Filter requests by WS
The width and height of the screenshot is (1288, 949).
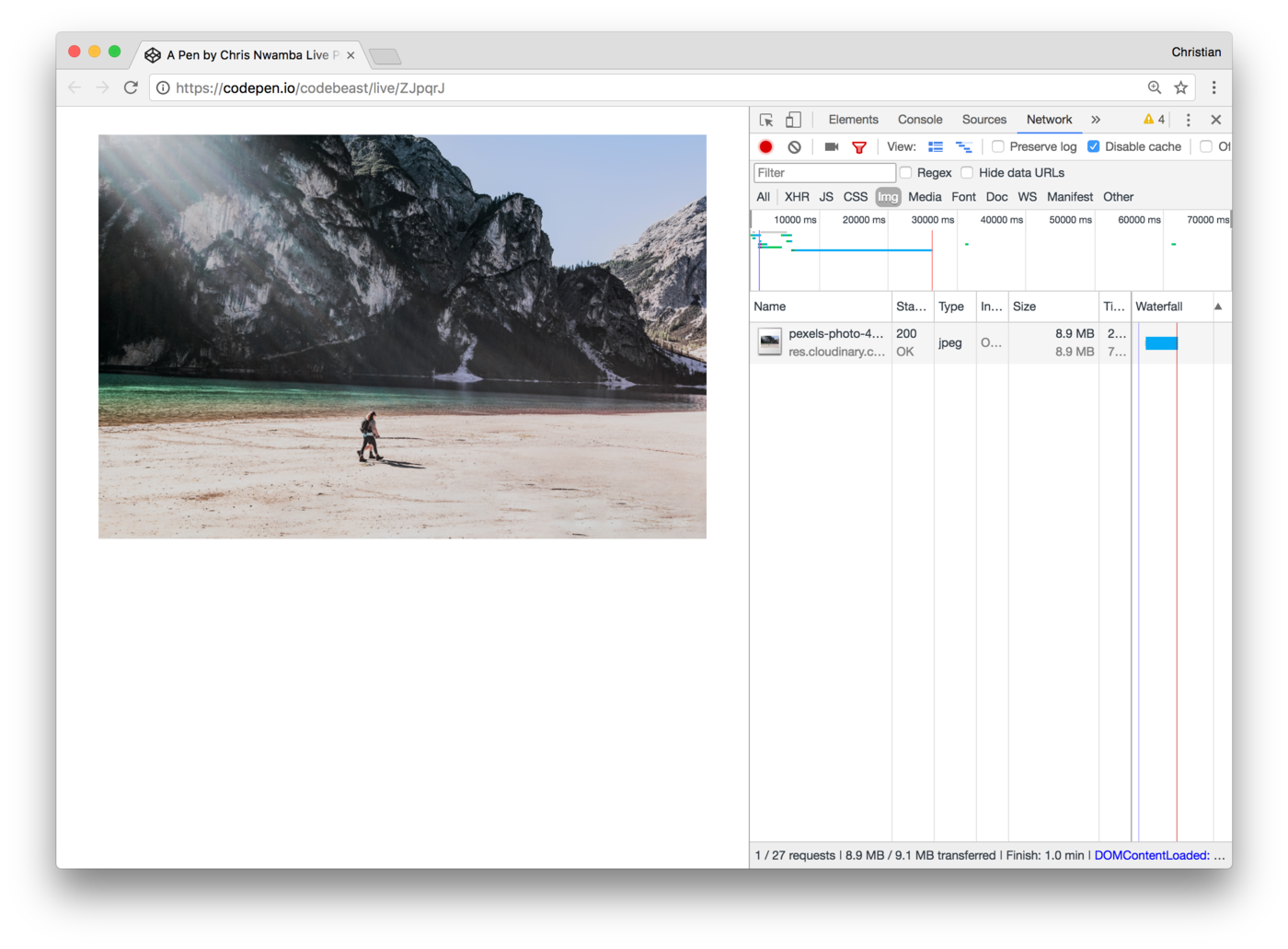pos(1027,197)
